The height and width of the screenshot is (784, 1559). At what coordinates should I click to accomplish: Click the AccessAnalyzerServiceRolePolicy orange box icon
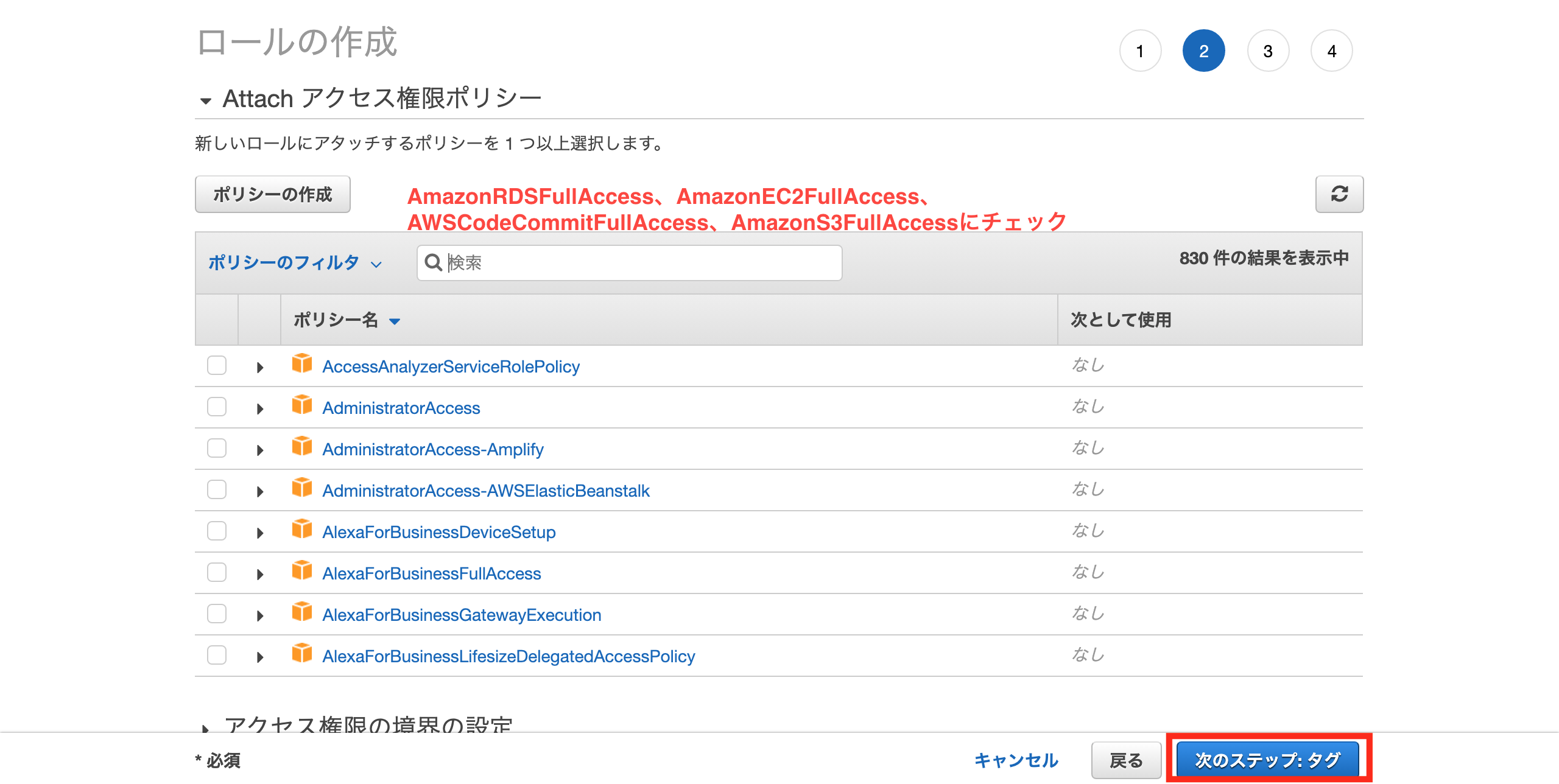click(x=301, y=363)
